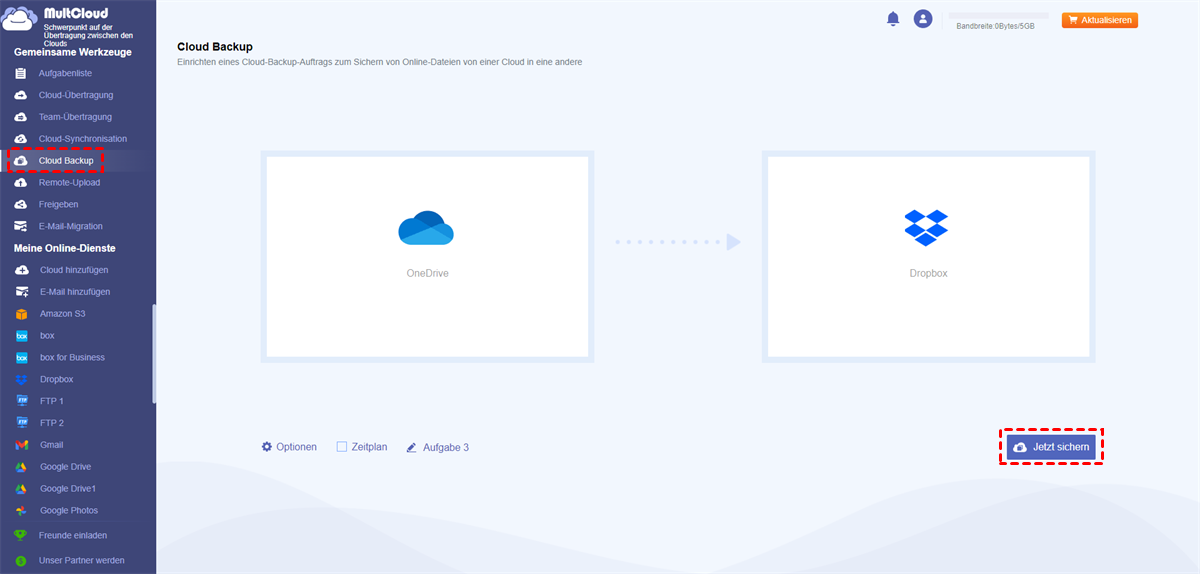Click the Gemeinsame Werkzeuge heading
This screenshot has height=574, width=1200.
pyautogui.click(x=72, y=52)
